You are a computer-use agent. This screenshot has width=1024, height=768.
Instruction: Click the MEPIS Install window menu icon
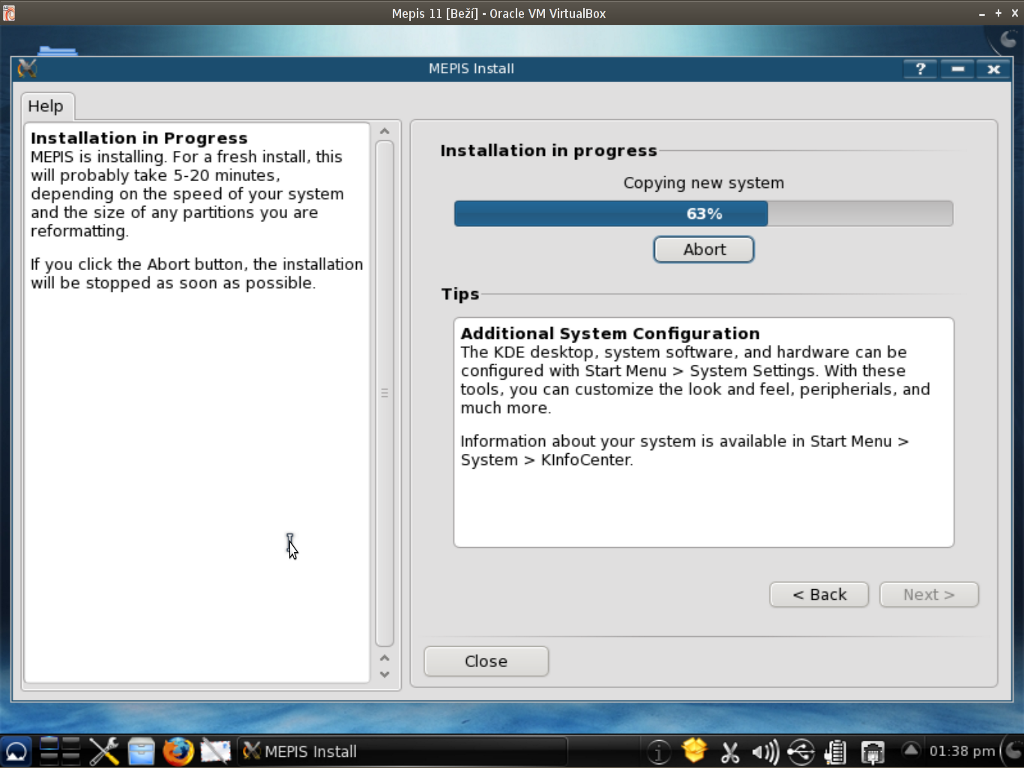tap(27, 69)
